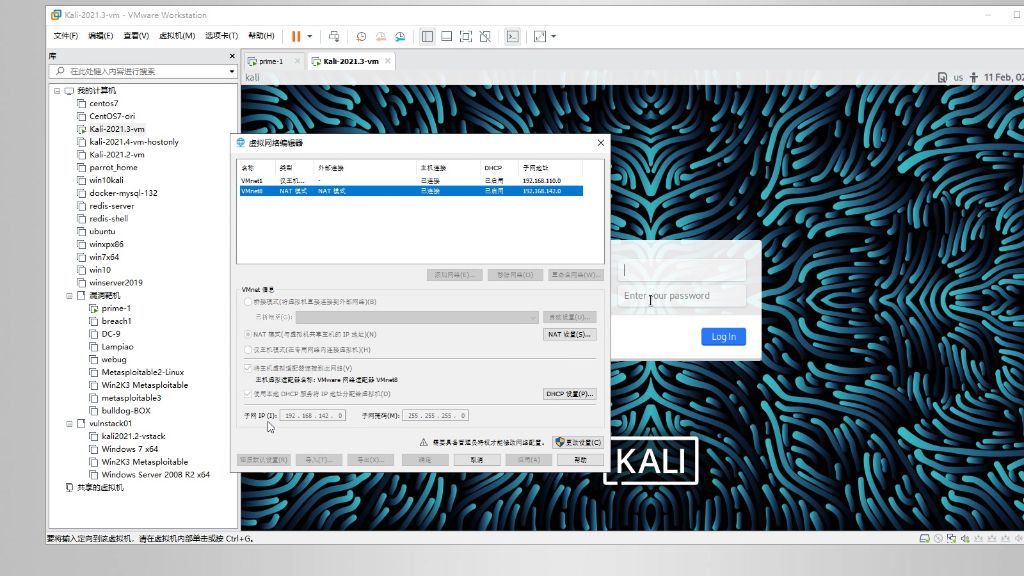
Task: Open the 文件(F) menu
Action: (65, 36)
